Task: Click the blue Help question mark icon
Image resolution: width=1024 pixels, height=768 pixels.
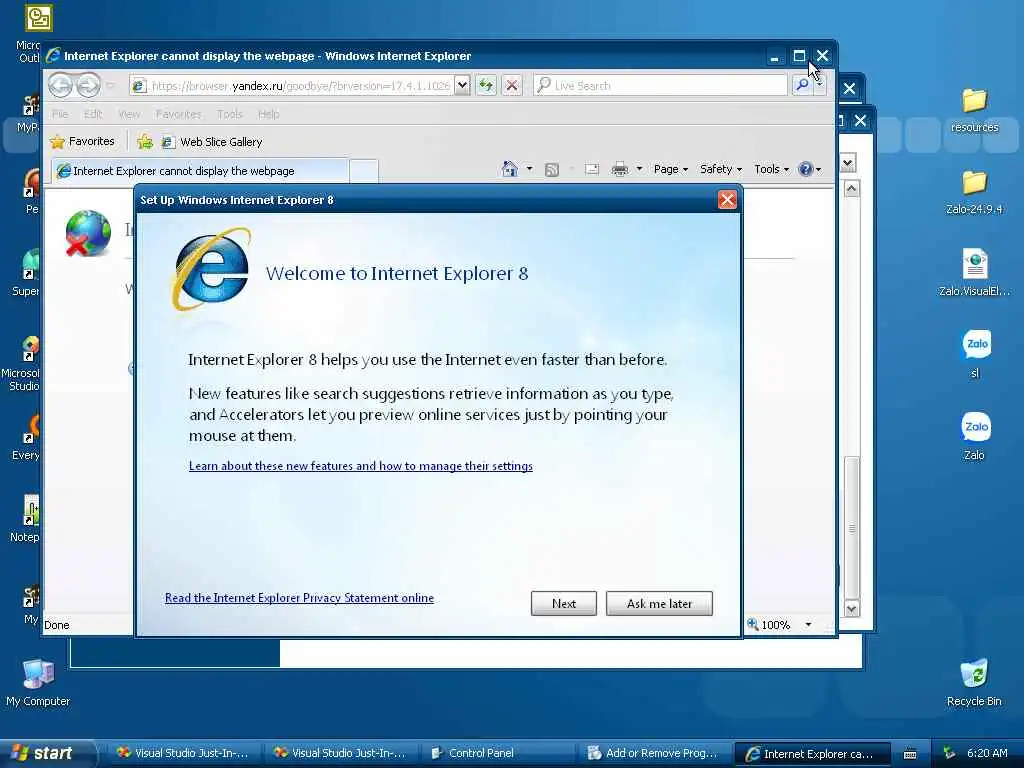Action: click(806, 169)
